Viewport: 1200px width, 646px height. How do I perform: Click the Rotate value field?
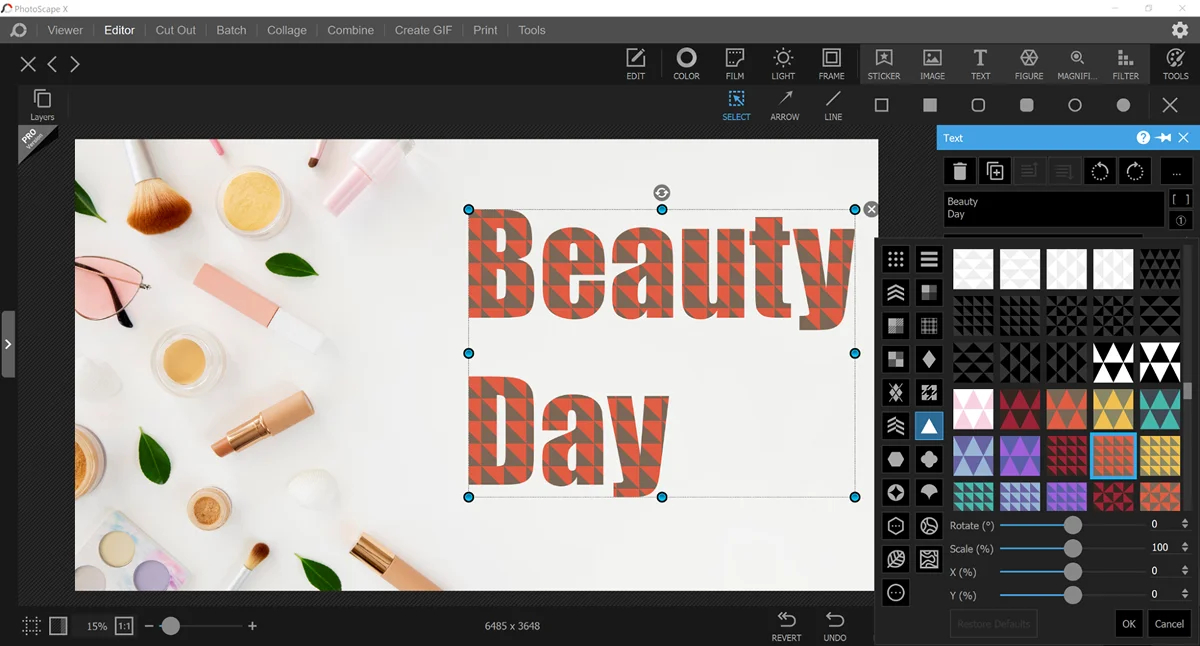[1162, 525]
